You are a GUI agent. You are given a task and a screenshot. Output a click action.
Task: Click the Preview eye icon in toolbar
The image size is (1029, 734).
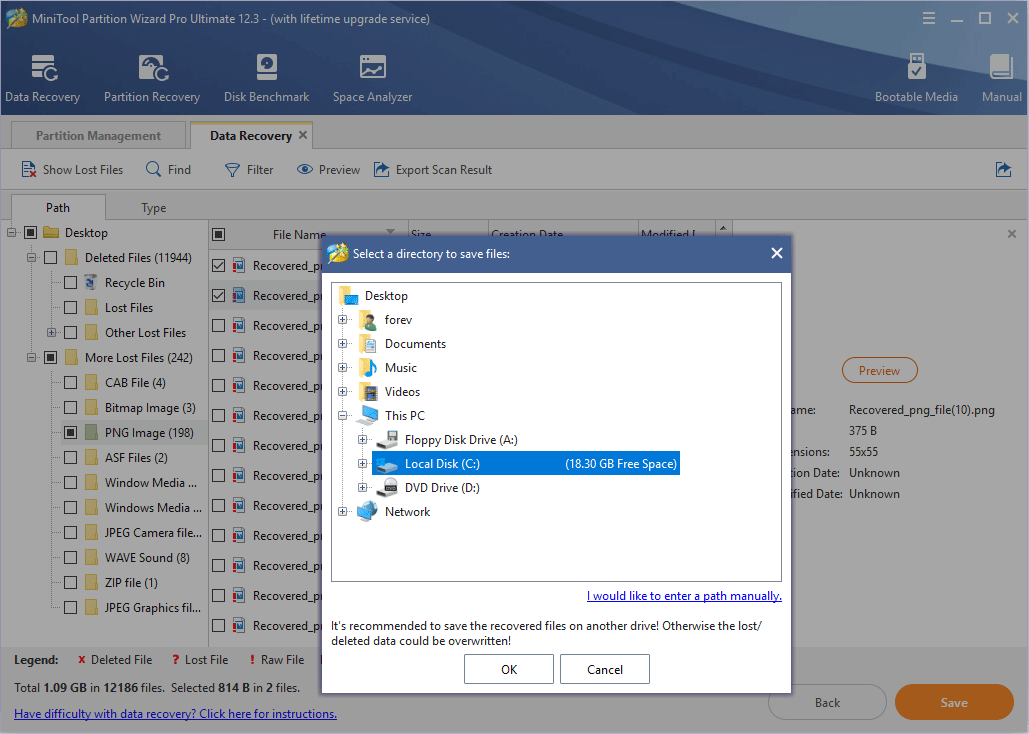304,169
